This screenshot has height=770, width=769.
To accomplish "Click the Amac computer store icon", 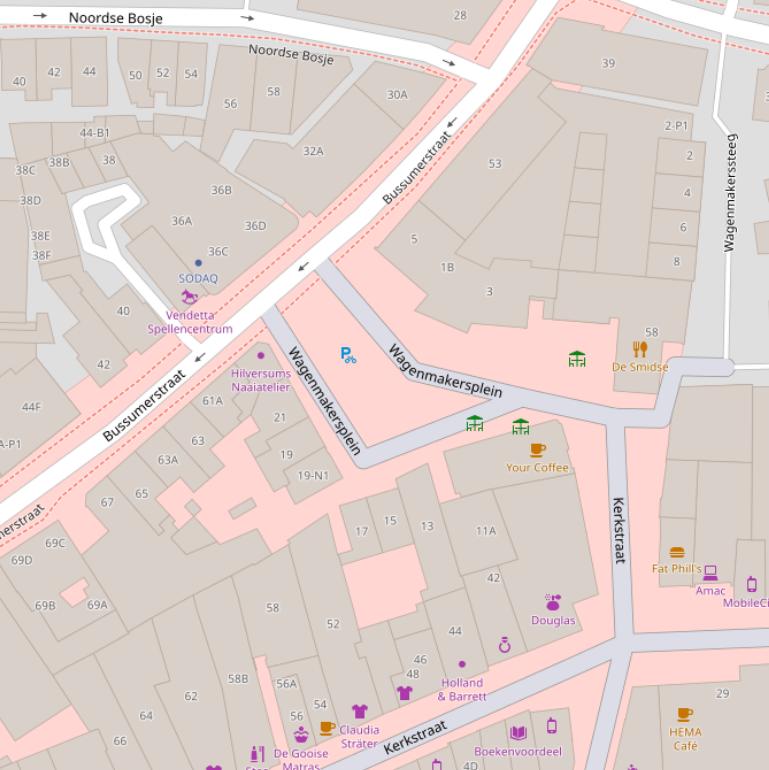I will click(x=711, y=573).
